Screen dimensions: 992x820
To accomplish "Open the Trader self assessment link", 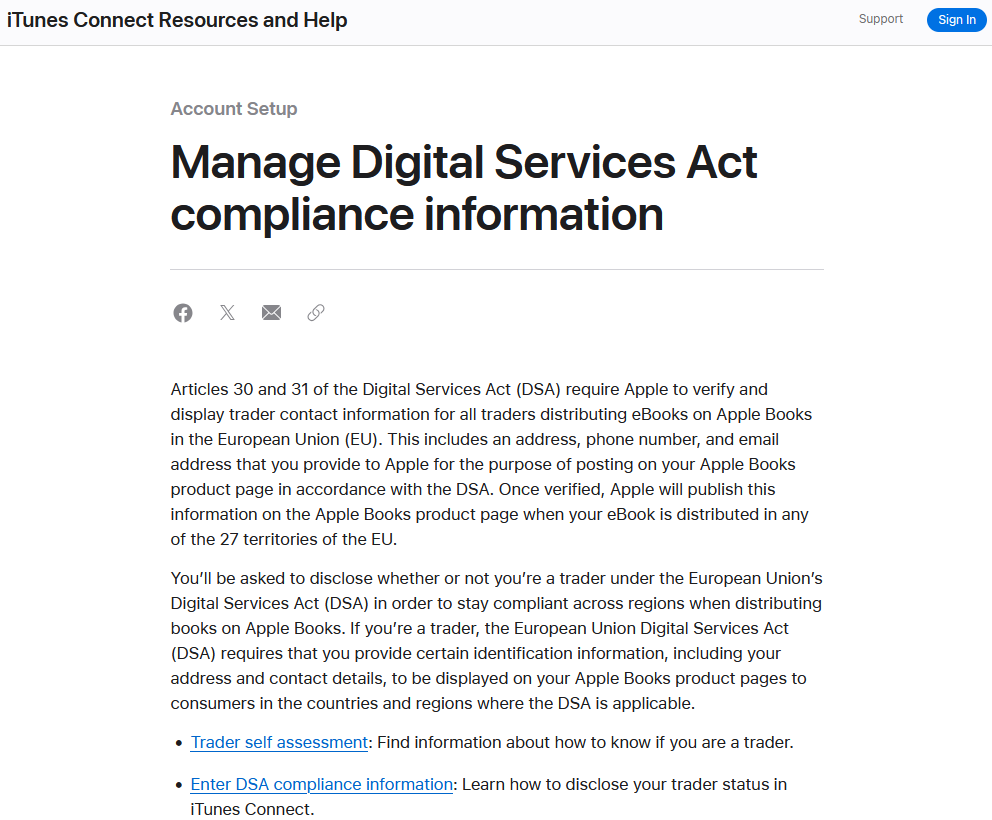I will 279,742.
